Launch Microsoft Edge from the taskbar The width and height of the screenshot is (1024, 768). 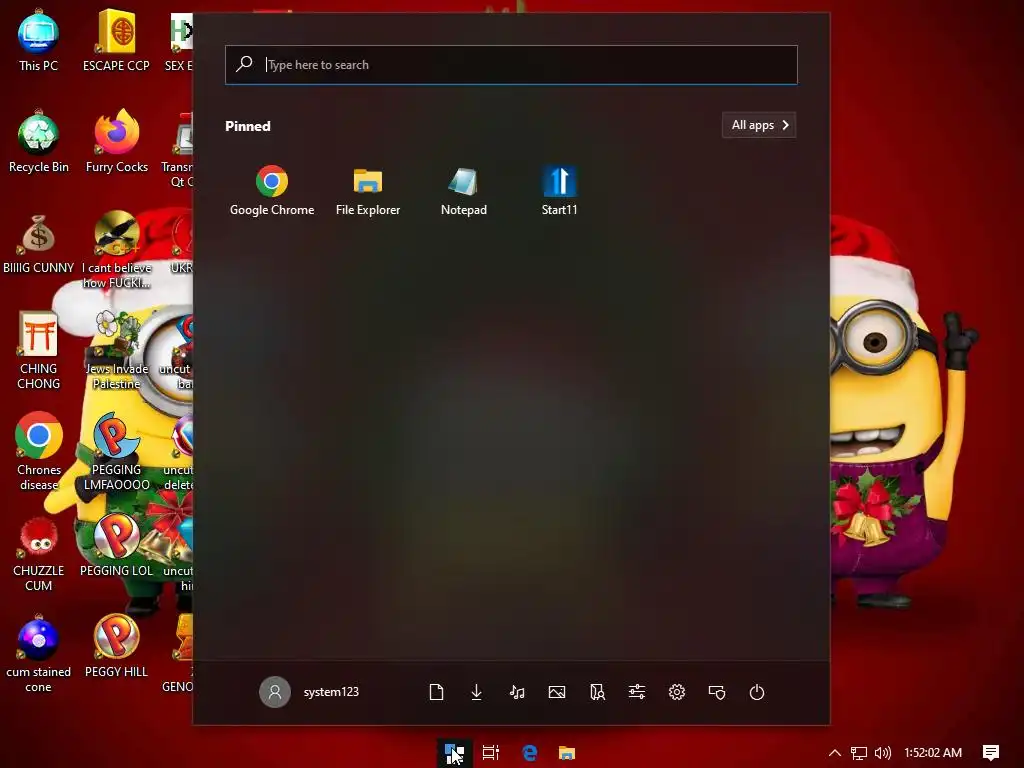click(x=530, y=752)
